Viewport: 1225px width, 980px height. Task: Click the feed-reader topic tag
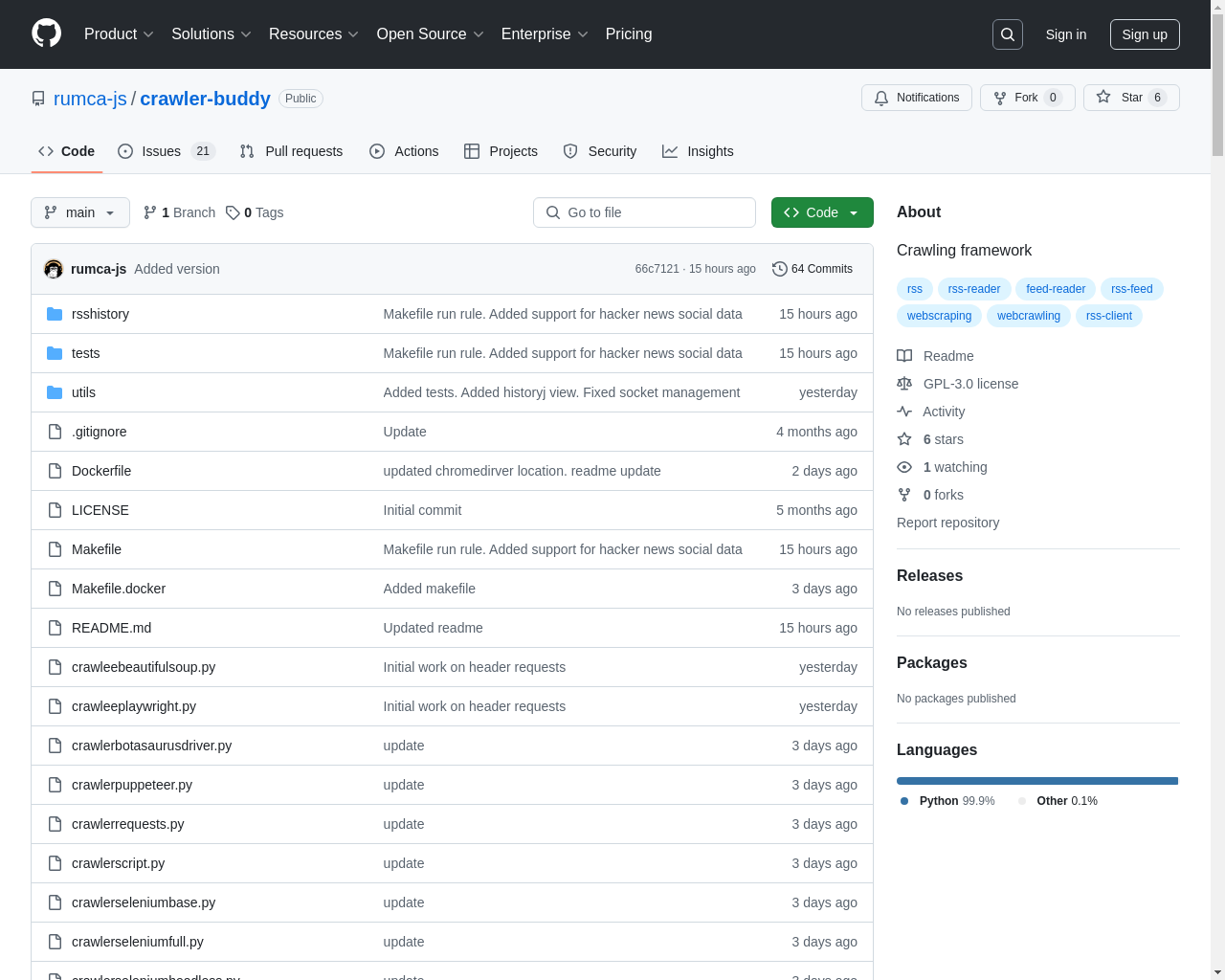pyautogui.click(x=1056, y=289)
